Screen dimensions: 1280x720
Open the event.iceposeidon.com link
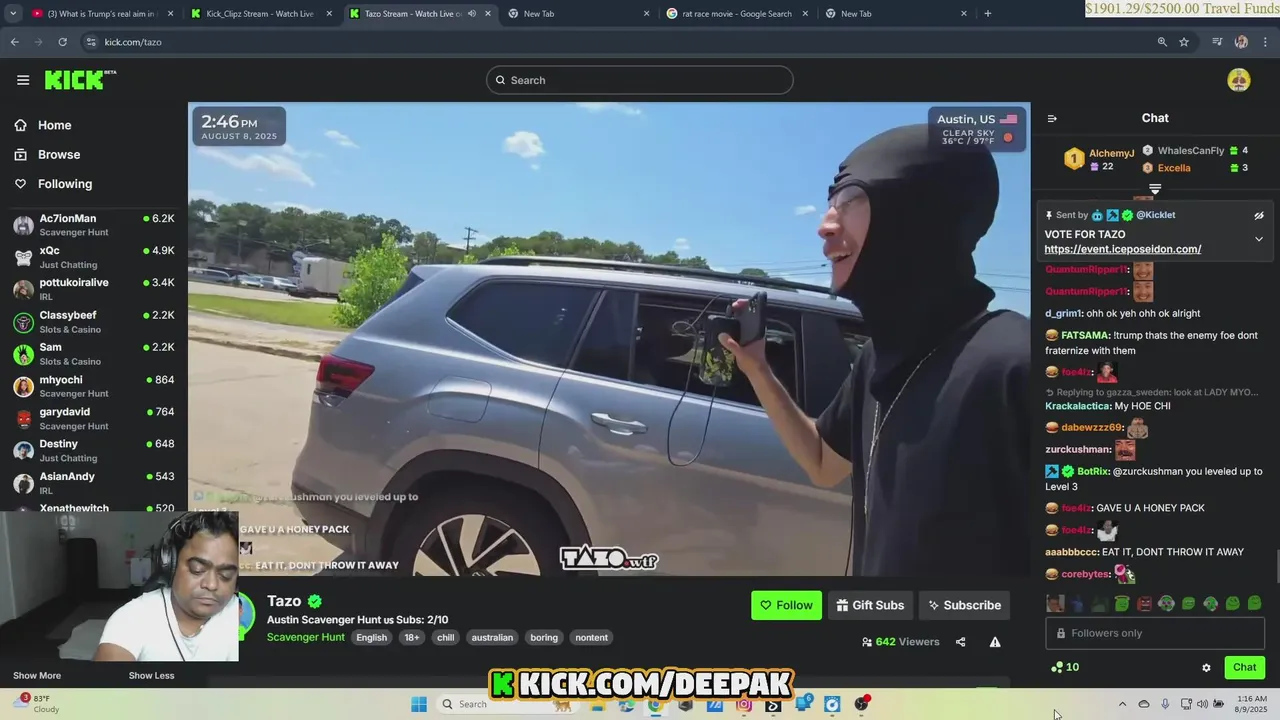point(1123,249)
